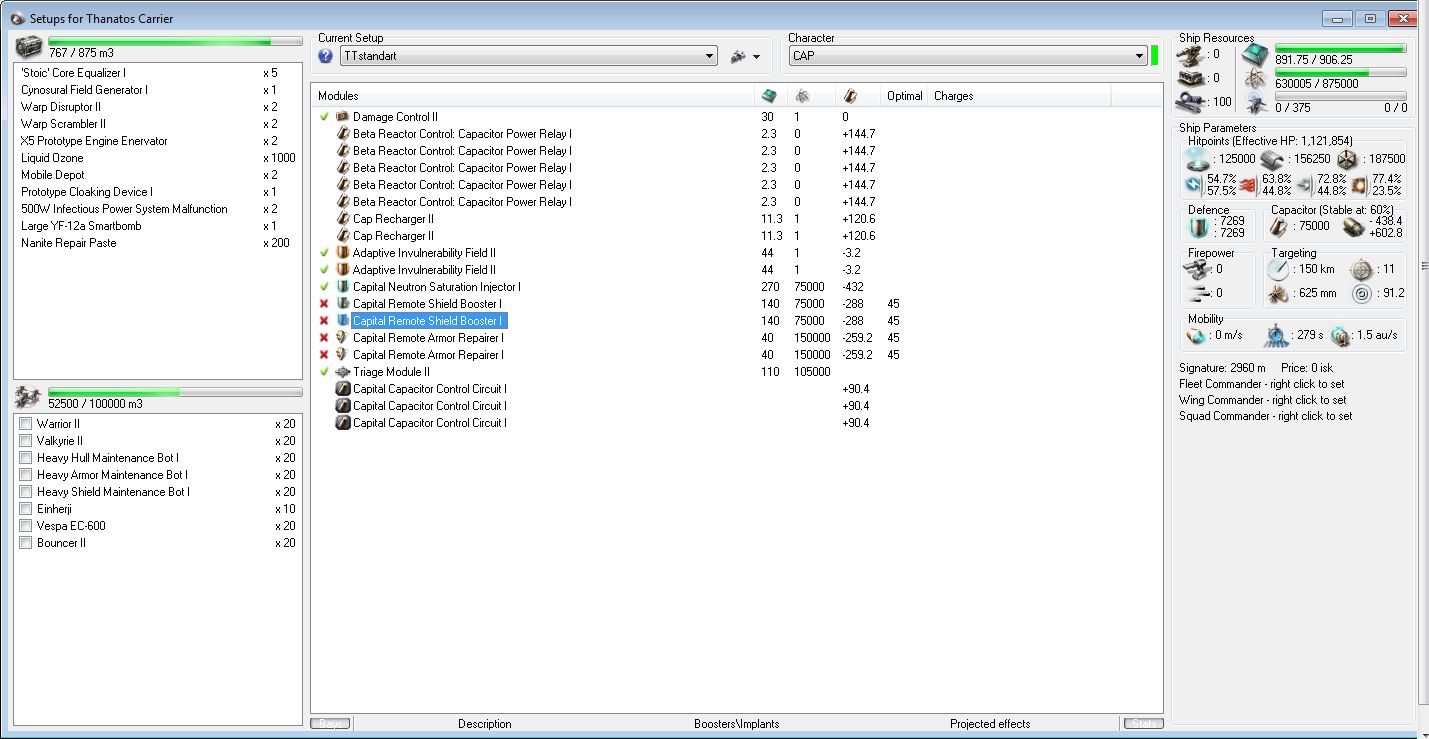The width and height of the screenshot is (1429, 739).
Task: Click the drone bay bar showing 52500 / 100000 m3
Action: (x=175, y=393)
